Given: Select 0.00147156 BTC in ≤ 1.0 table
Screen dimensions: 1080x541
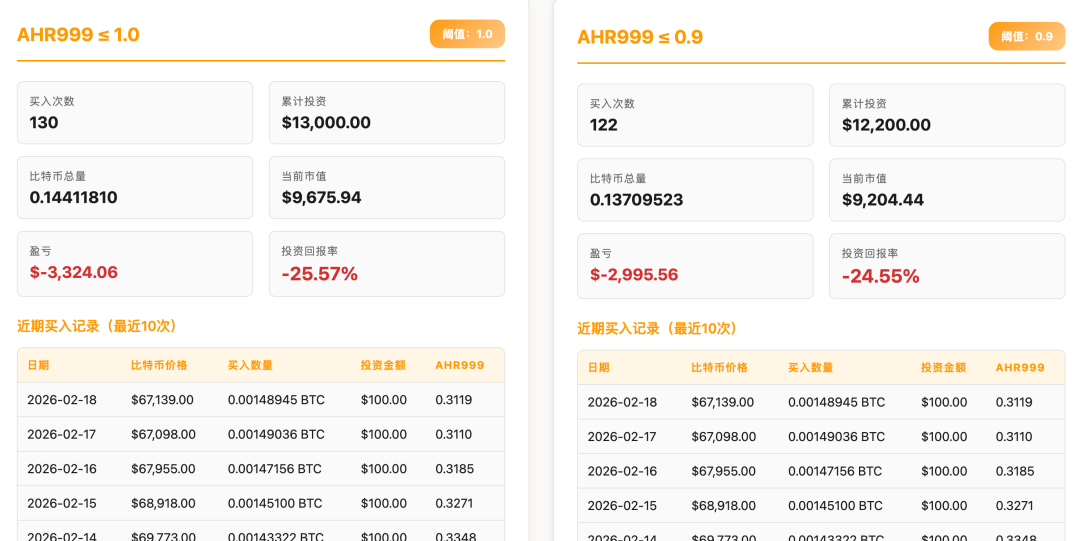Looking at the screenshot, I should [x=275, y=469].
